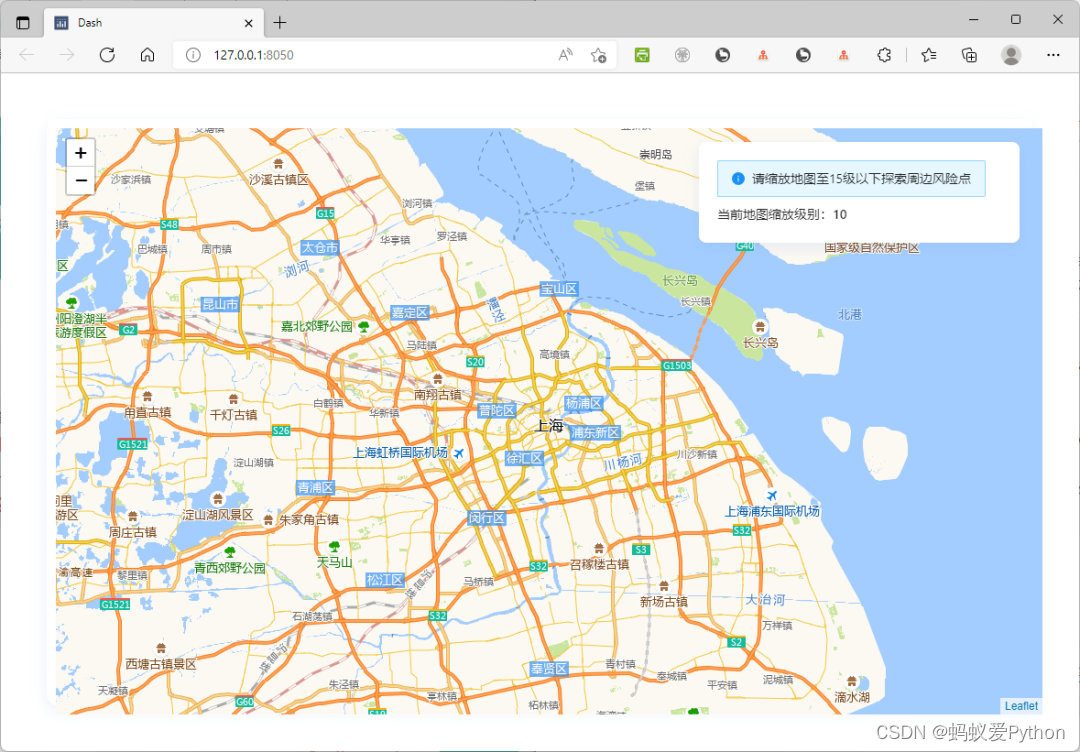Open the browser profile avatar
Viewport: 1080px width, 752px height.
(x=1011, y=55)
